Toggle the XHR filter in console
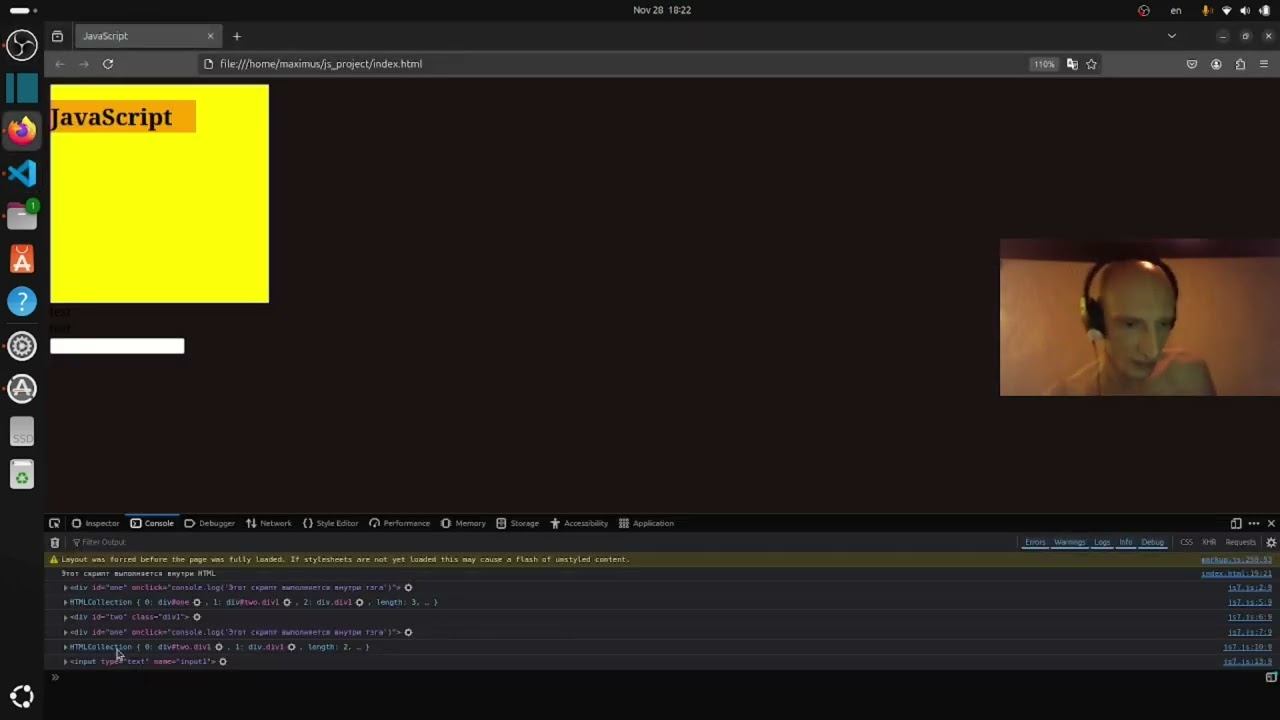Screen dimensions: 1280x720 click(1209, 542)
